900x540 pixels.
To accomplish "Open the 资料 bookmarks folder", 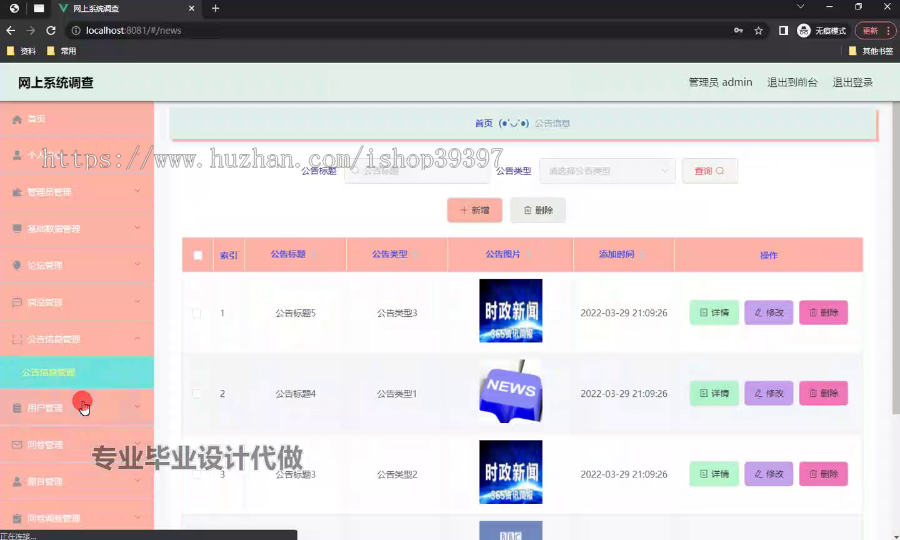I will 21,51.
